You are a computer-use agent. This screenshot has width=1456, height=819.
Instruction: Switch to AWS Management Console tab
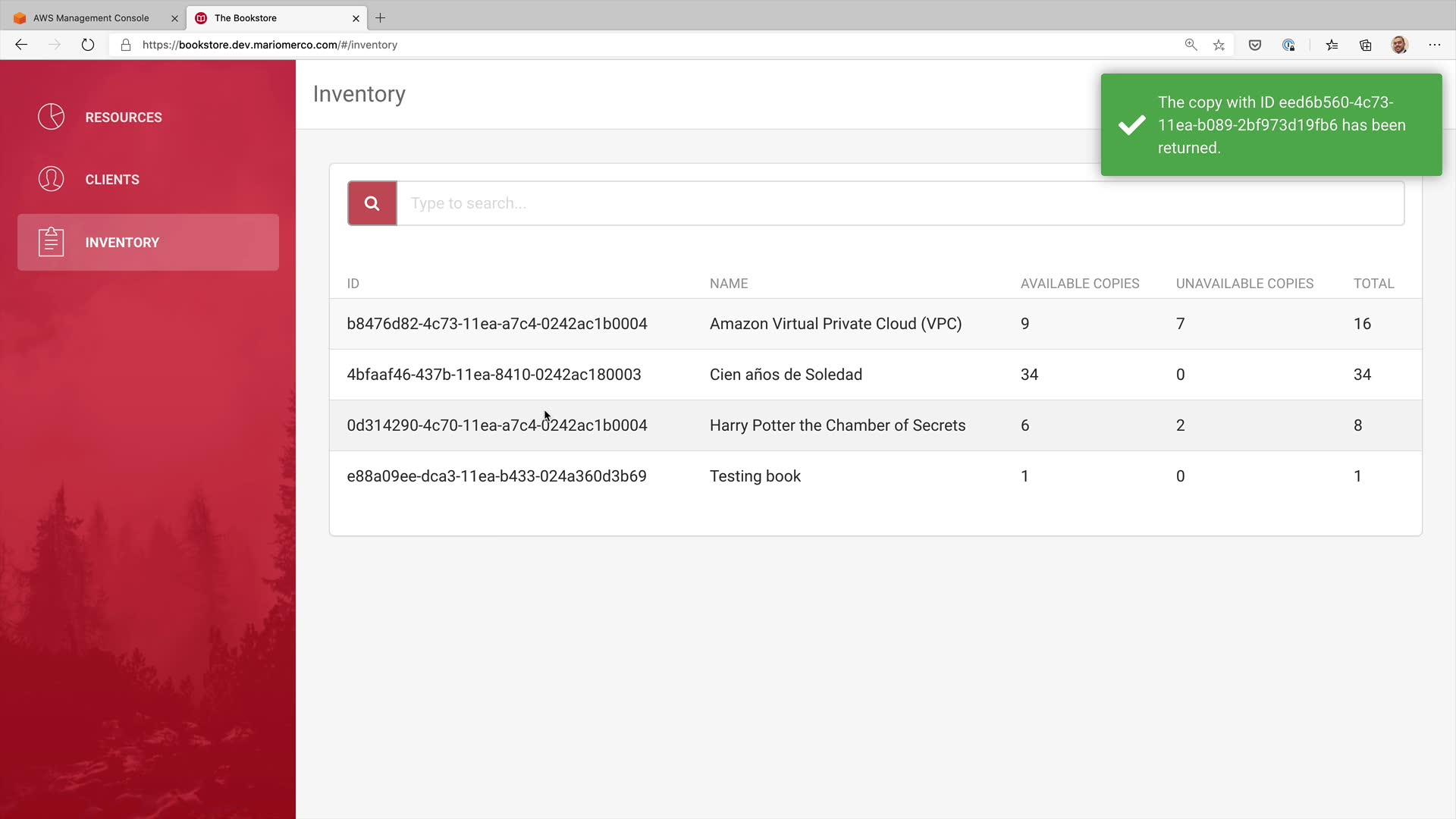coord(91,17)
